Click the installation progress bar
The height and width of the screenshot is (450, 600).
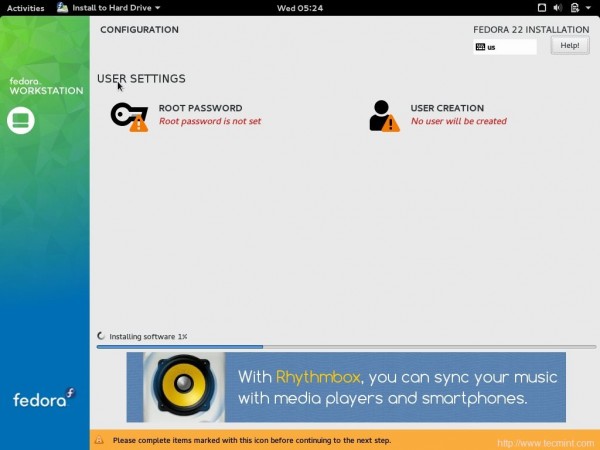click(x=346, y=347)
